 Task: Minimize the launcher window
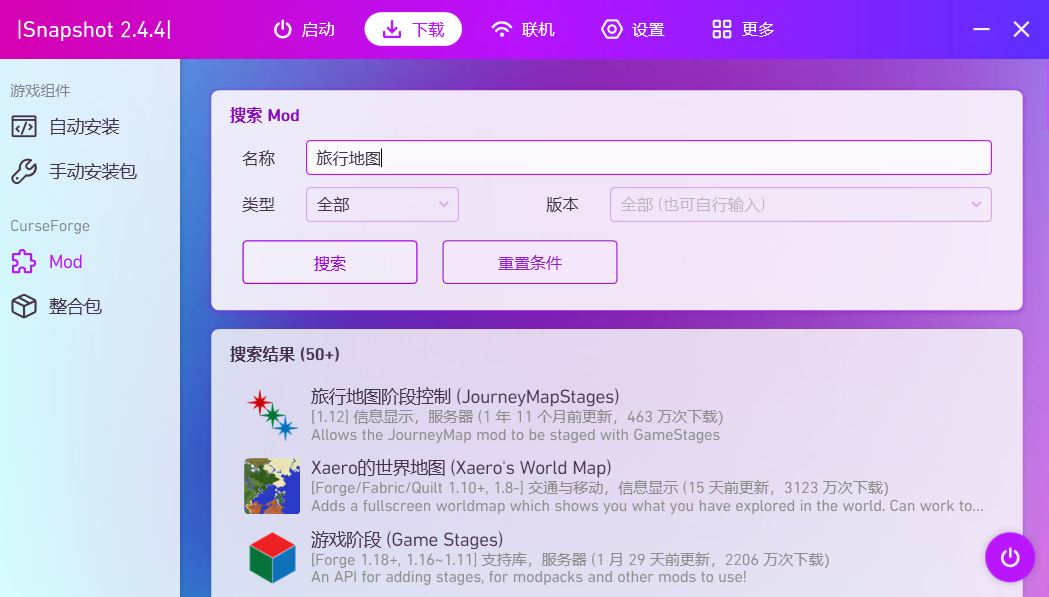[x=981, y=29]
